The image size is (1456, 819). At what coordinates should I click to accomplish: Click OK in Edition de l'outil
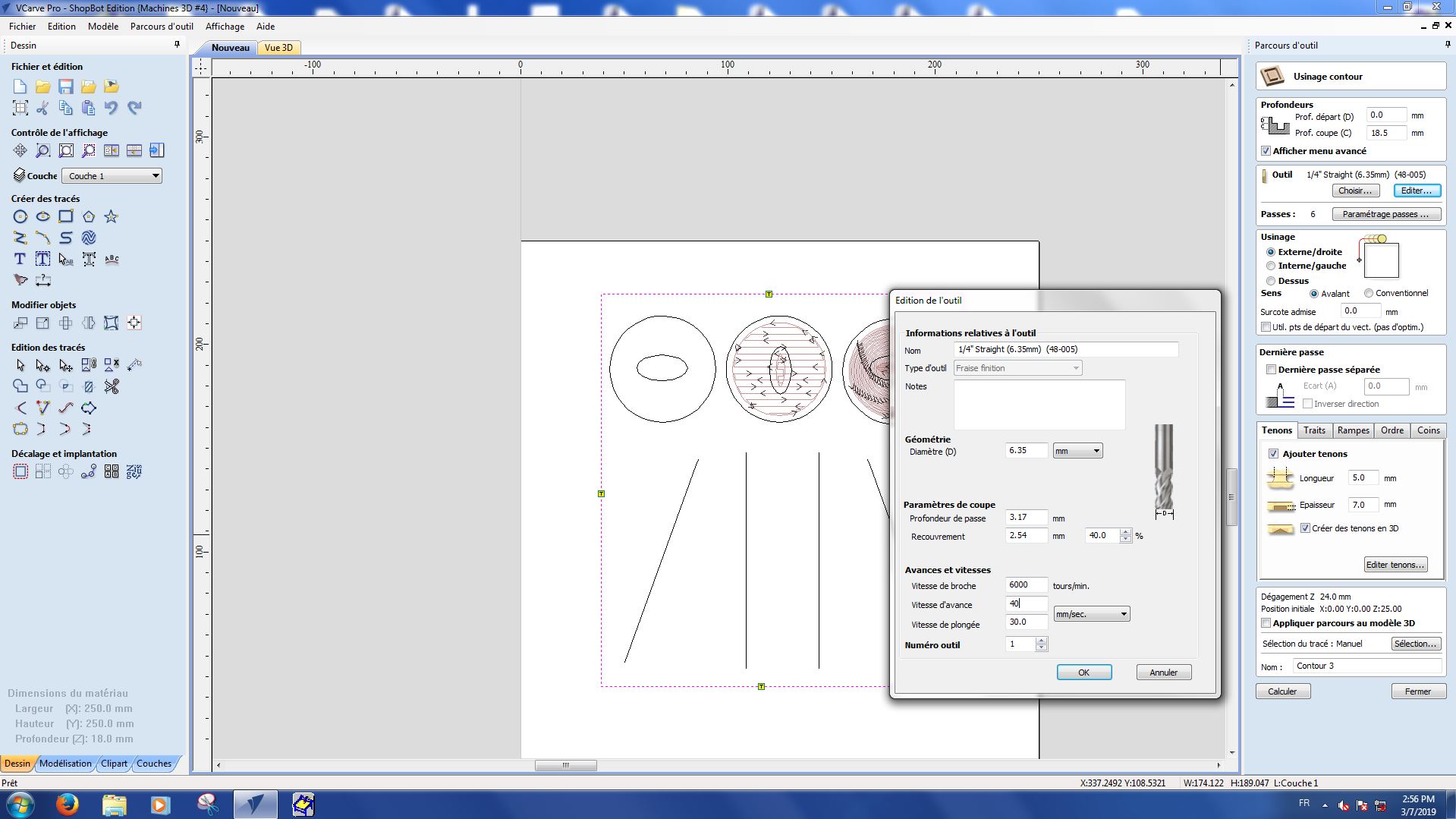tap(1083, 673)
